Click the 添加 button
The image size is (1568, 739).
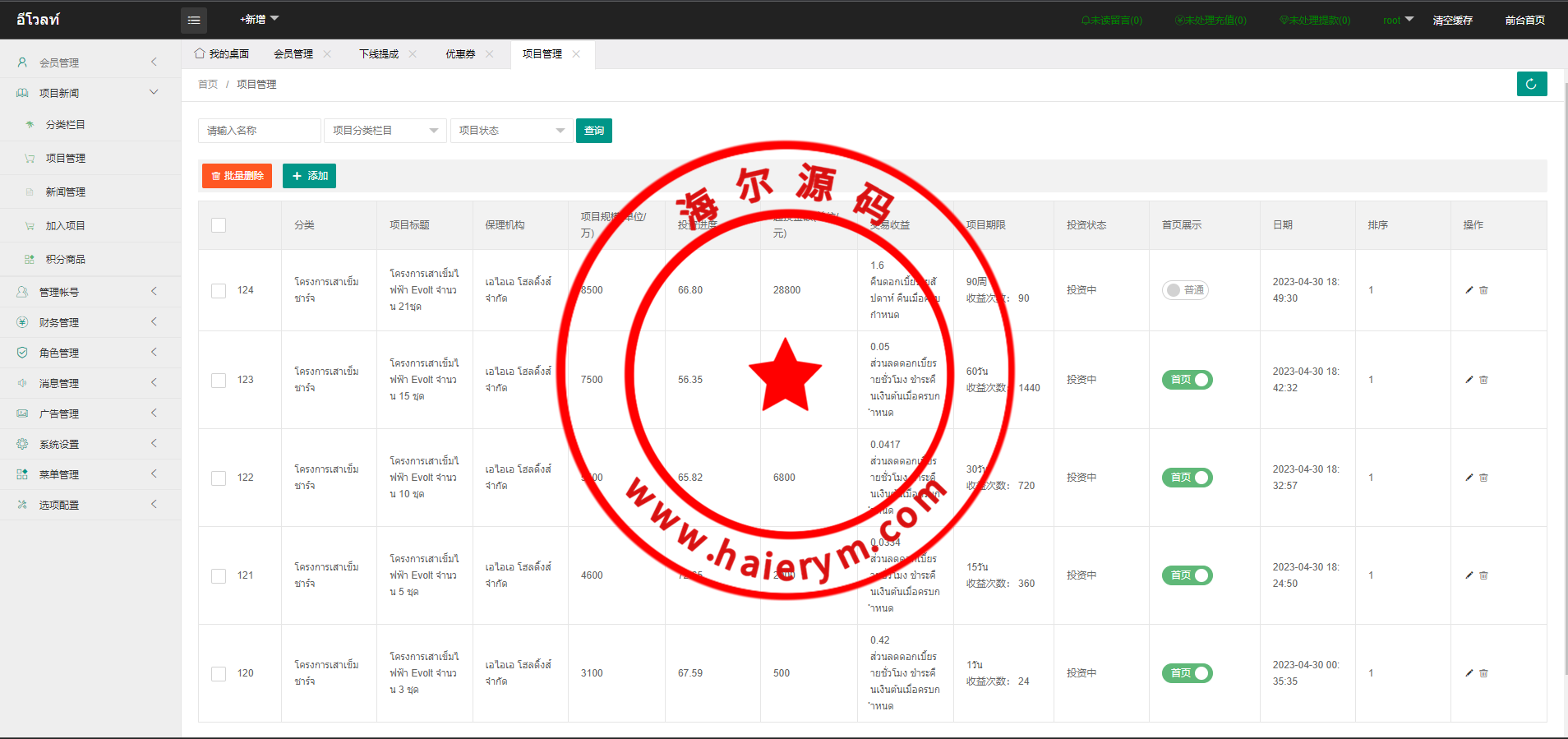tap(309, 176)
